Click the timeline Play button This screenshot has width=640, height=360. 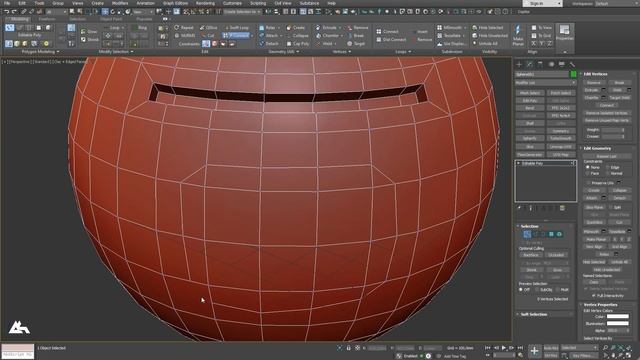(504, 348)
